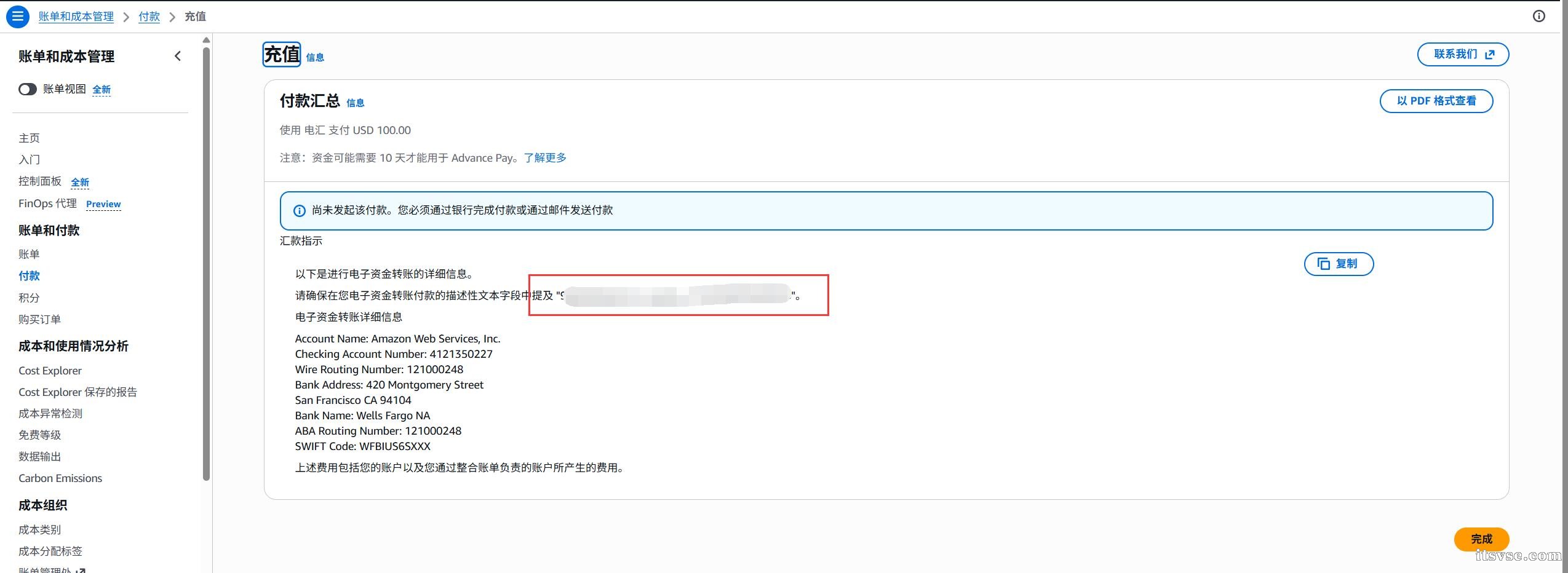
Task: Click the copy icon in the 复制 button
Action: click(x=1324, y=264)
